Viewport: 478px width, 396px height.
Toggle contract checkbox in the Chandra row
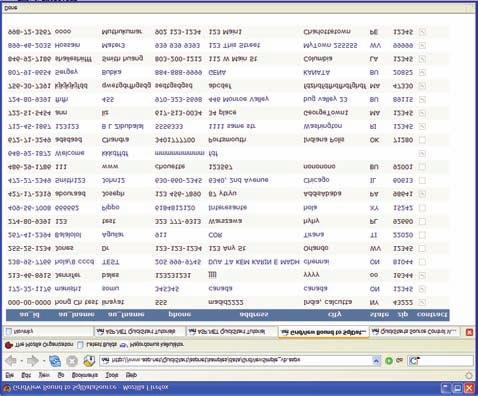[422, 140]
